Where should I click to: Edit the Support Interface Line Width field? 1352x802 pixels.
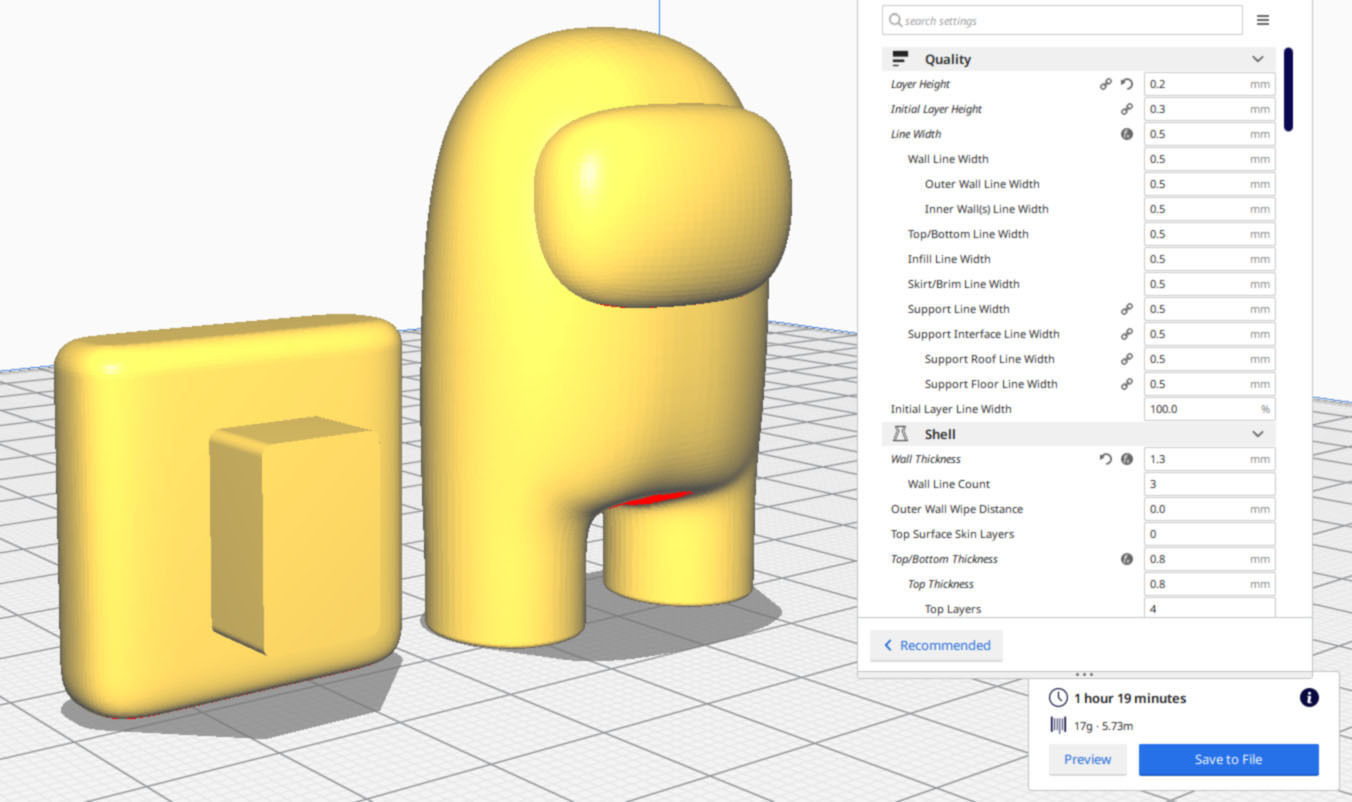click(x=1209, y=335)
